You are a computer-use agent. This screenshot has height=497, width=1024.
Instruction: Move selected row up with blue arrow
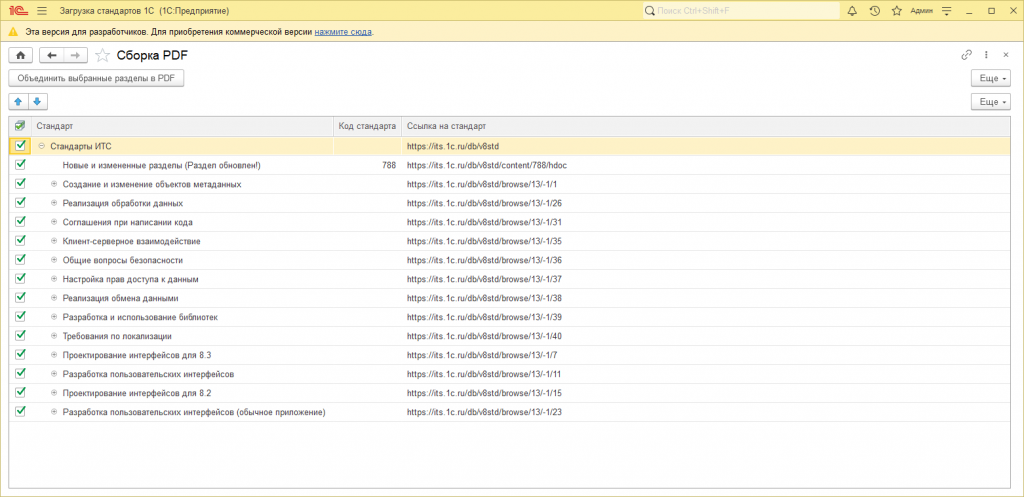point(18,101)
